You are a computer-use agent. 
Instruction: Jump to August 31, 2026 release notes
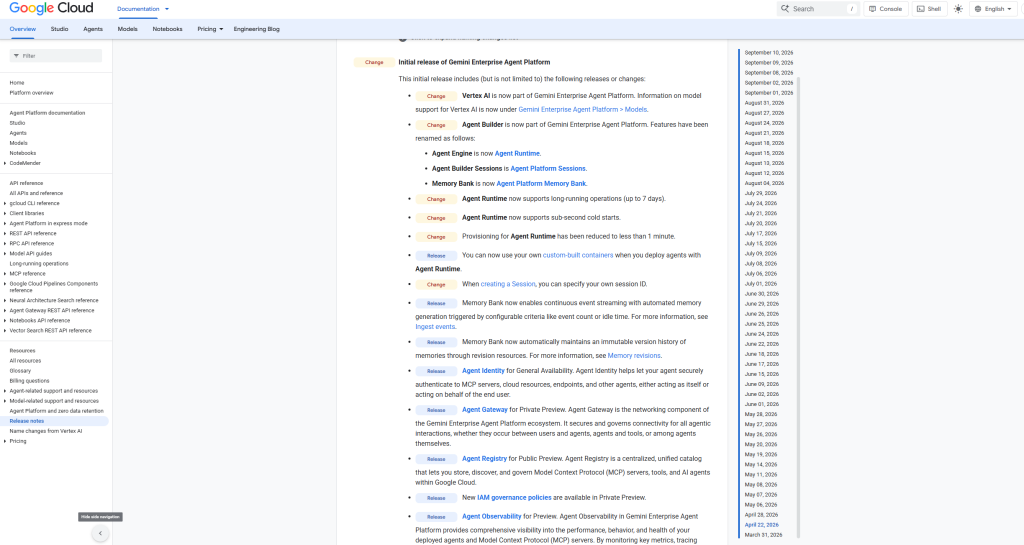[764, 102]
